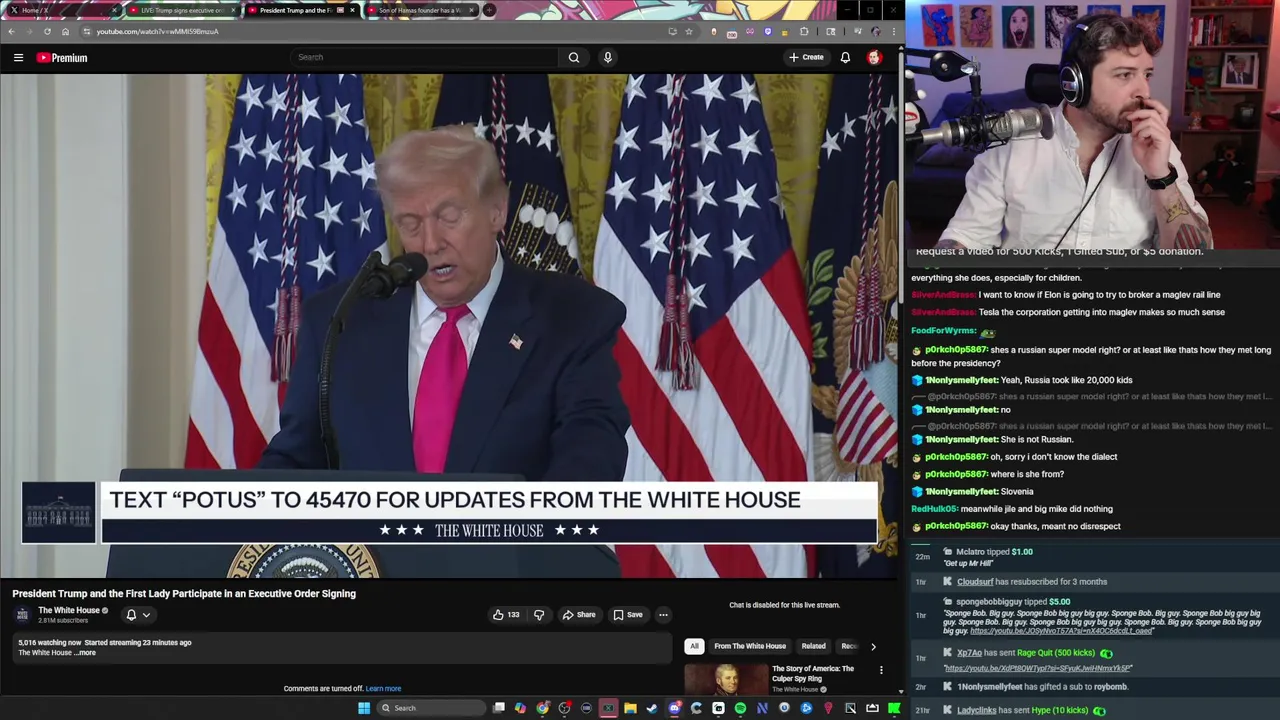The width and height of the screenshot is (1280, 720).
Task: Select From The White House chip
Action: (750, 646)
